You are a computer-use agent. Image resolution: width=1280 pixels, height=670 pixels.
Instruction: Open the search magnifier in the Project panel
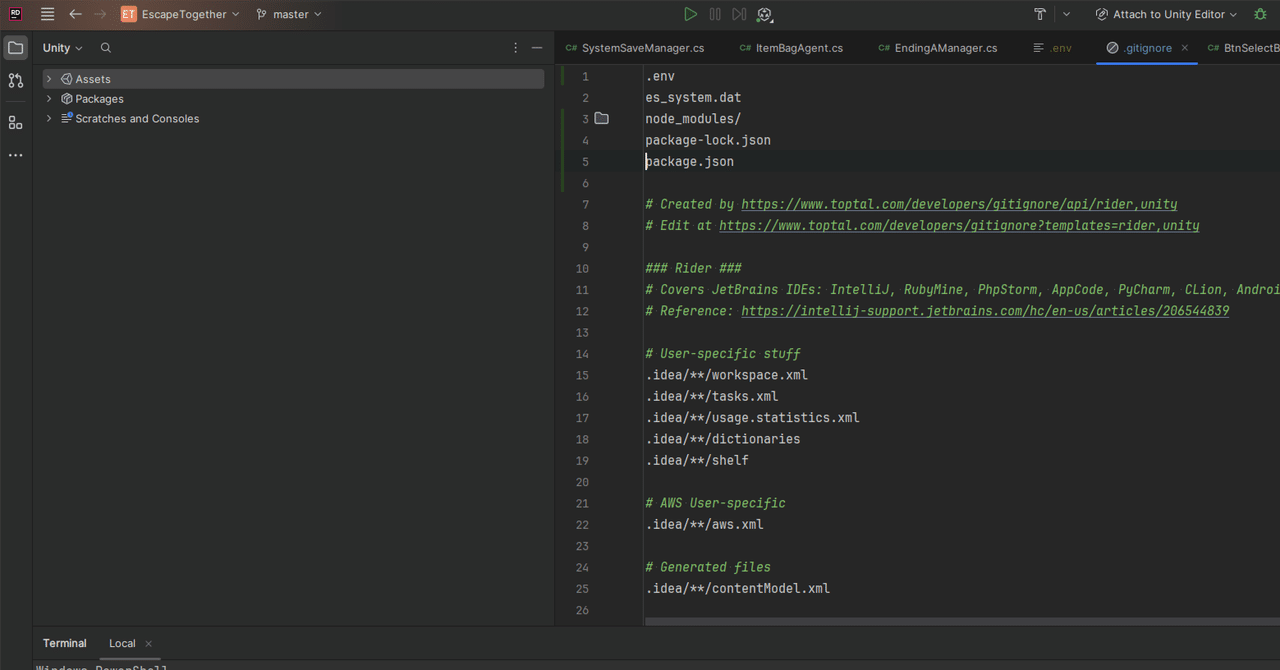pos(105,47)
